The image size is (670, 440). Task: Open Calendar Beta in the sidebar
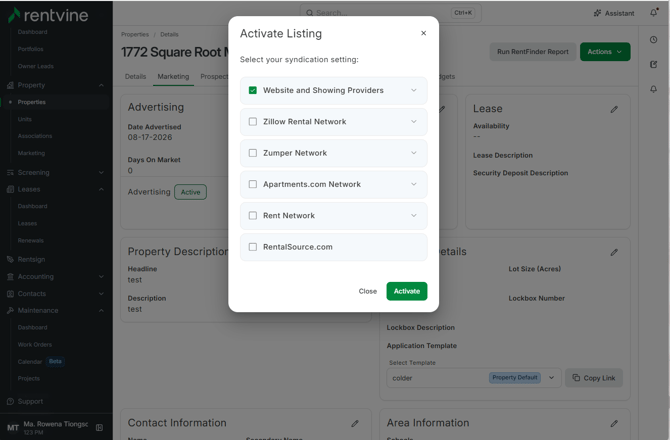click(x=41, y=361)
